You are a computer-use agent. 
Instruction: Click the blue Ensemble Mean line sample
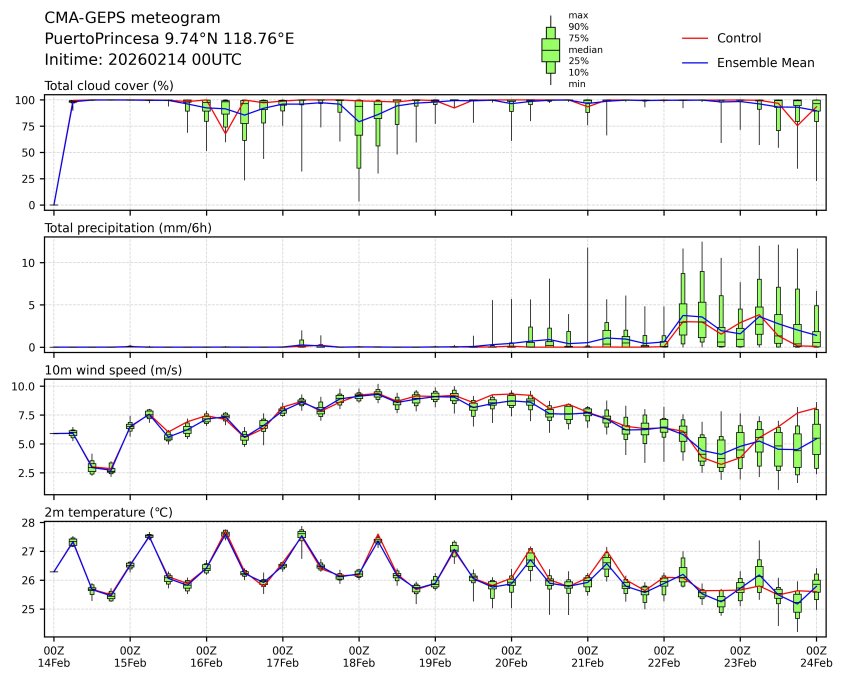point(694,63)
